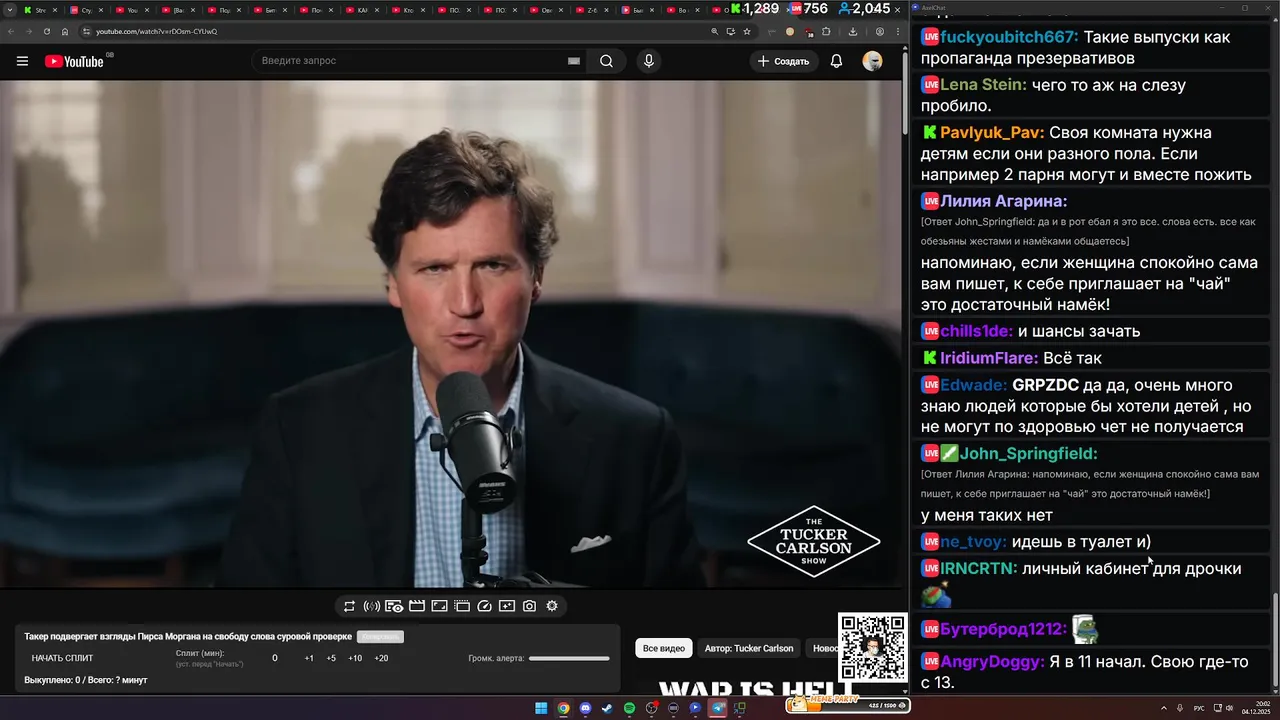
Task: Click the browser home icon
Action: (x=65, y=31)
